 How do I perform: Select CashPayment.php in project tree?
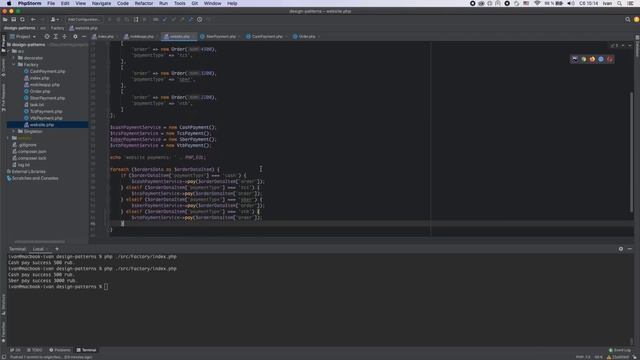coord(44,71)
